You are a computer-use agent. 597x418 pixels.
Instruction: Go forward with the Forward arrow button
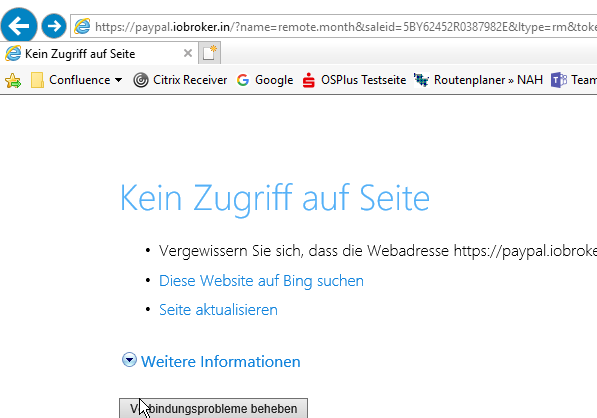54,26
